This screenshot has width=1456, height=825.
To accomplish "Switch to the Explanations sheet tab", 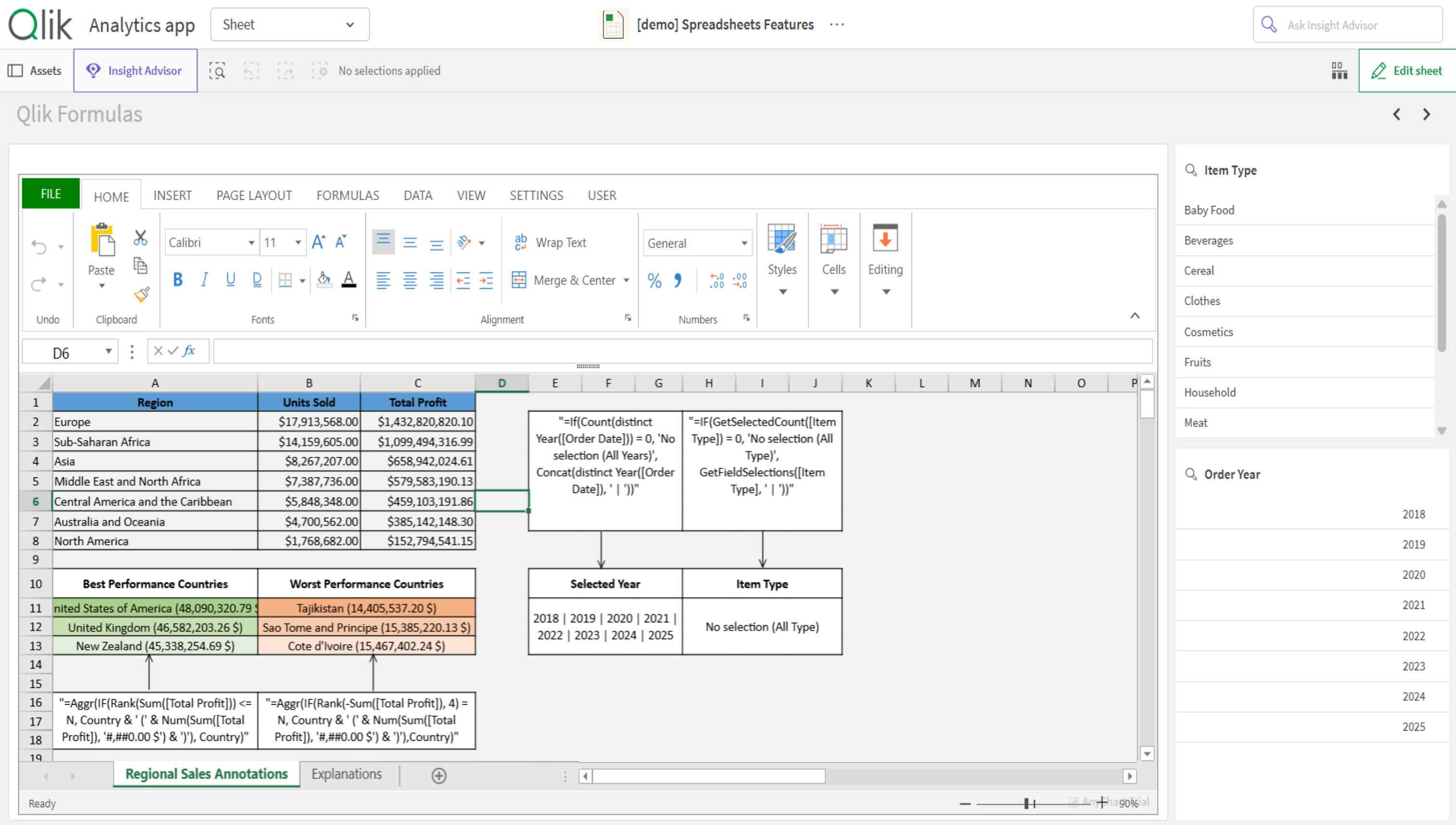I will coord(347,774).
